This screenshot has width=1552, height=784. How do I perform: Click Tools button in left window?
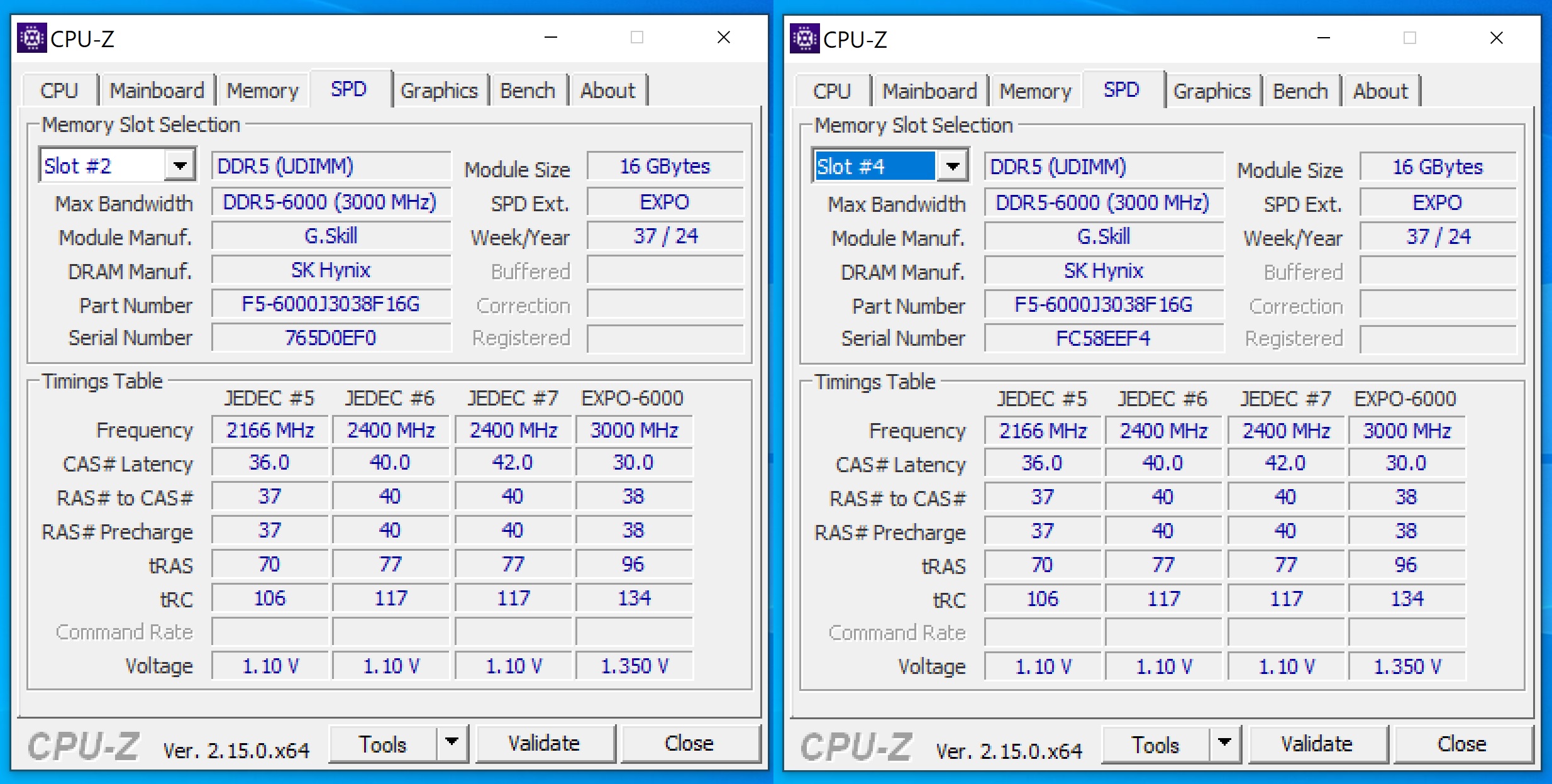tap(383, 744)
